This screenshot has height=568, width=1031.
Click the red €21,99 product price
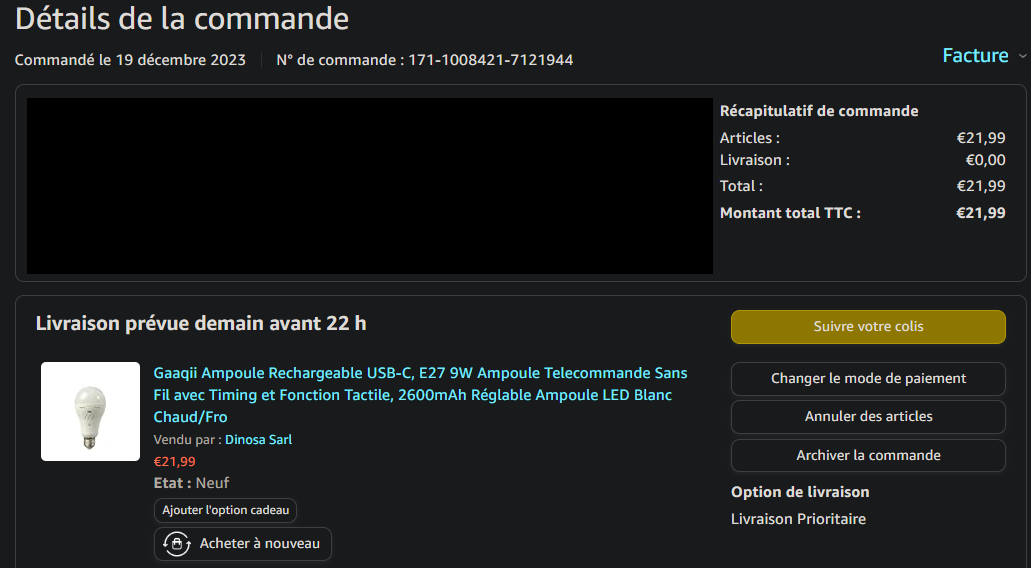click(x=174, y=462)
